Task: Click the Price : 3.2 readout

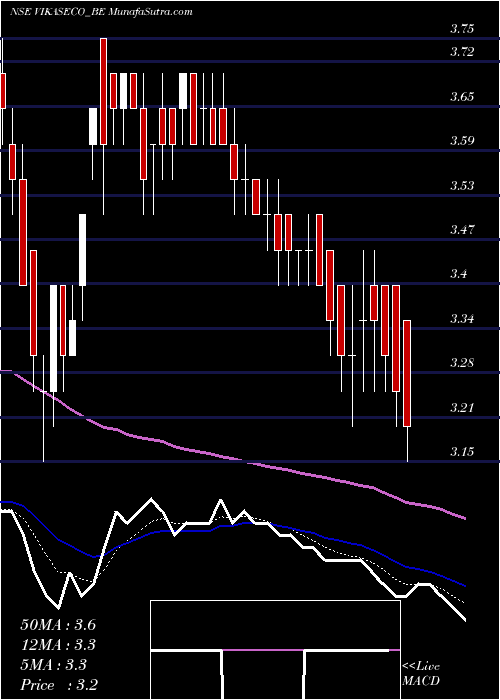Action: [x=59, y=685]
